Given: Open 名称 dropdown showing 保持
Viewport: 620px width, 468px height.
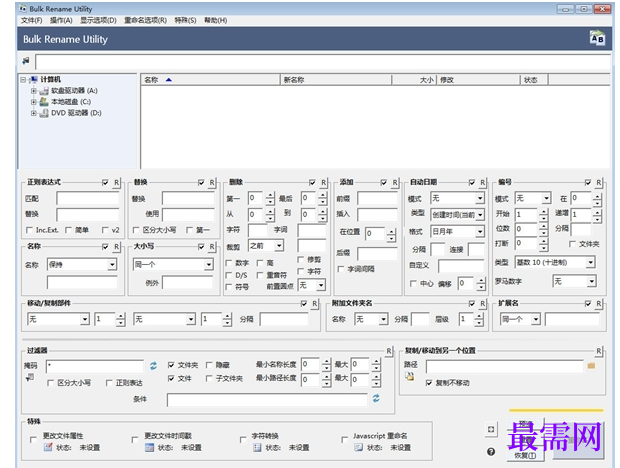Looking at the screenshot, I should (113, 264).
